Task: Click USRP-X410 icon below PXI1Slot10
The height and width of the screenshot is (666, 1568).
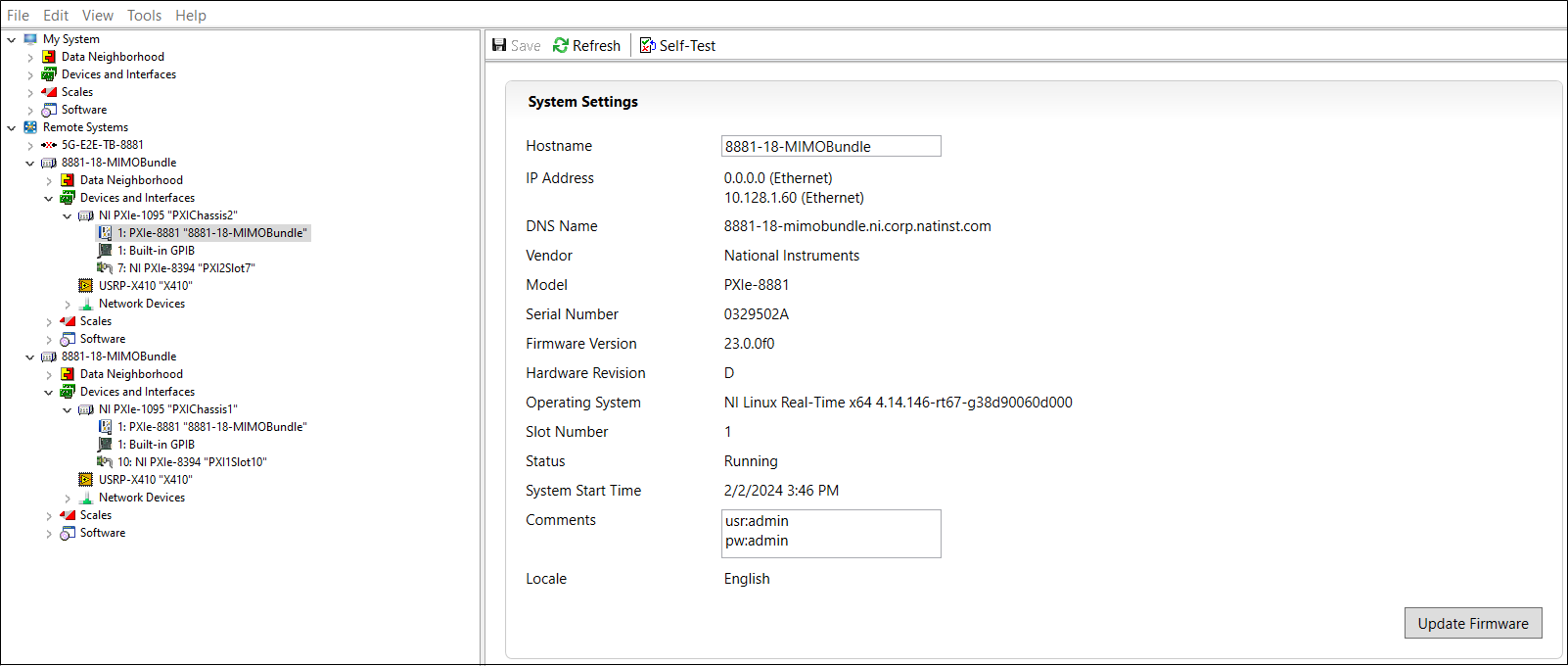Action: pos(86,480)
